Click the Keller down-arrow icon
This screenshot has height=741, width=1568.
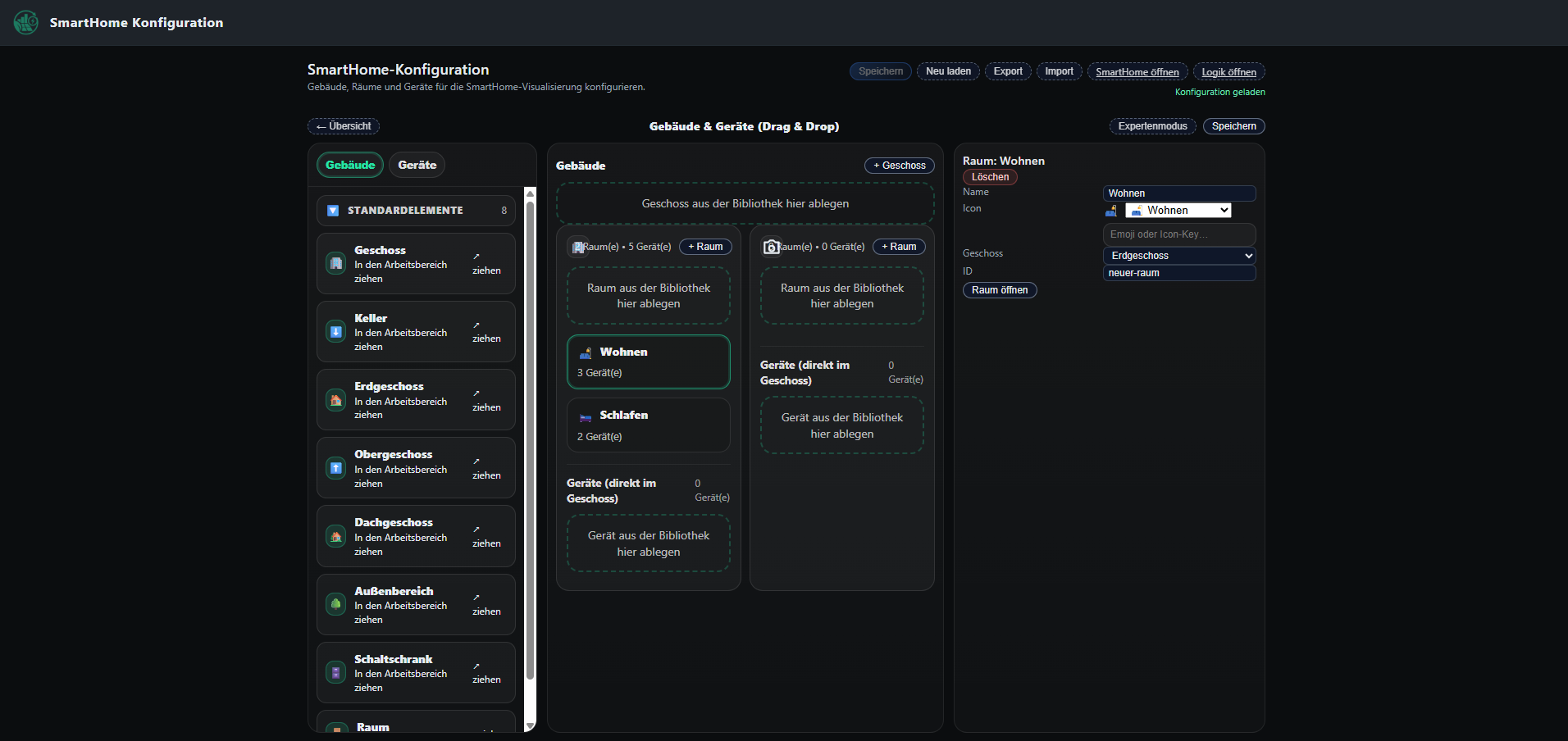click(x=336, y=332)
